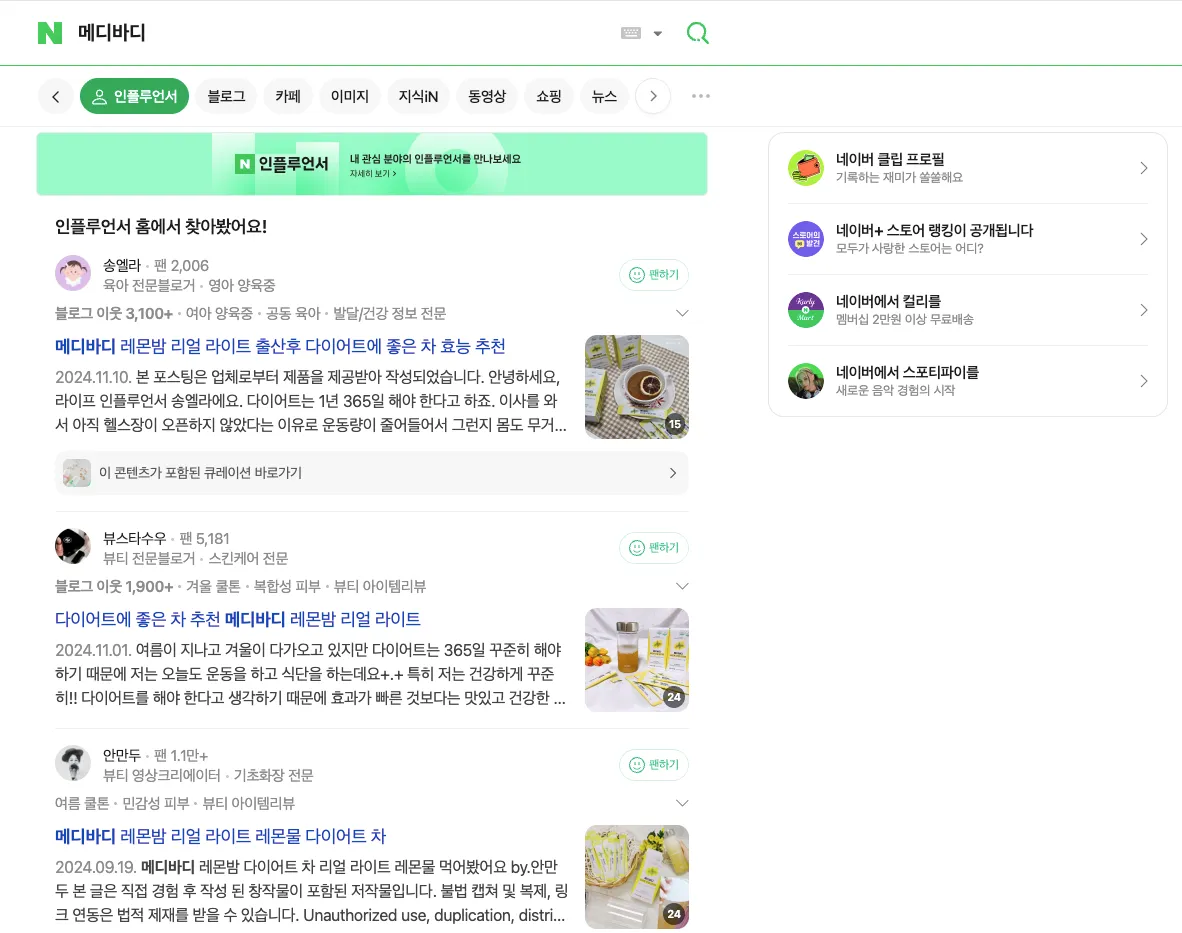Switch to the 뉴스 tab
The width and height of the screenshot is (1182, 933).
[x=604, y=96]
